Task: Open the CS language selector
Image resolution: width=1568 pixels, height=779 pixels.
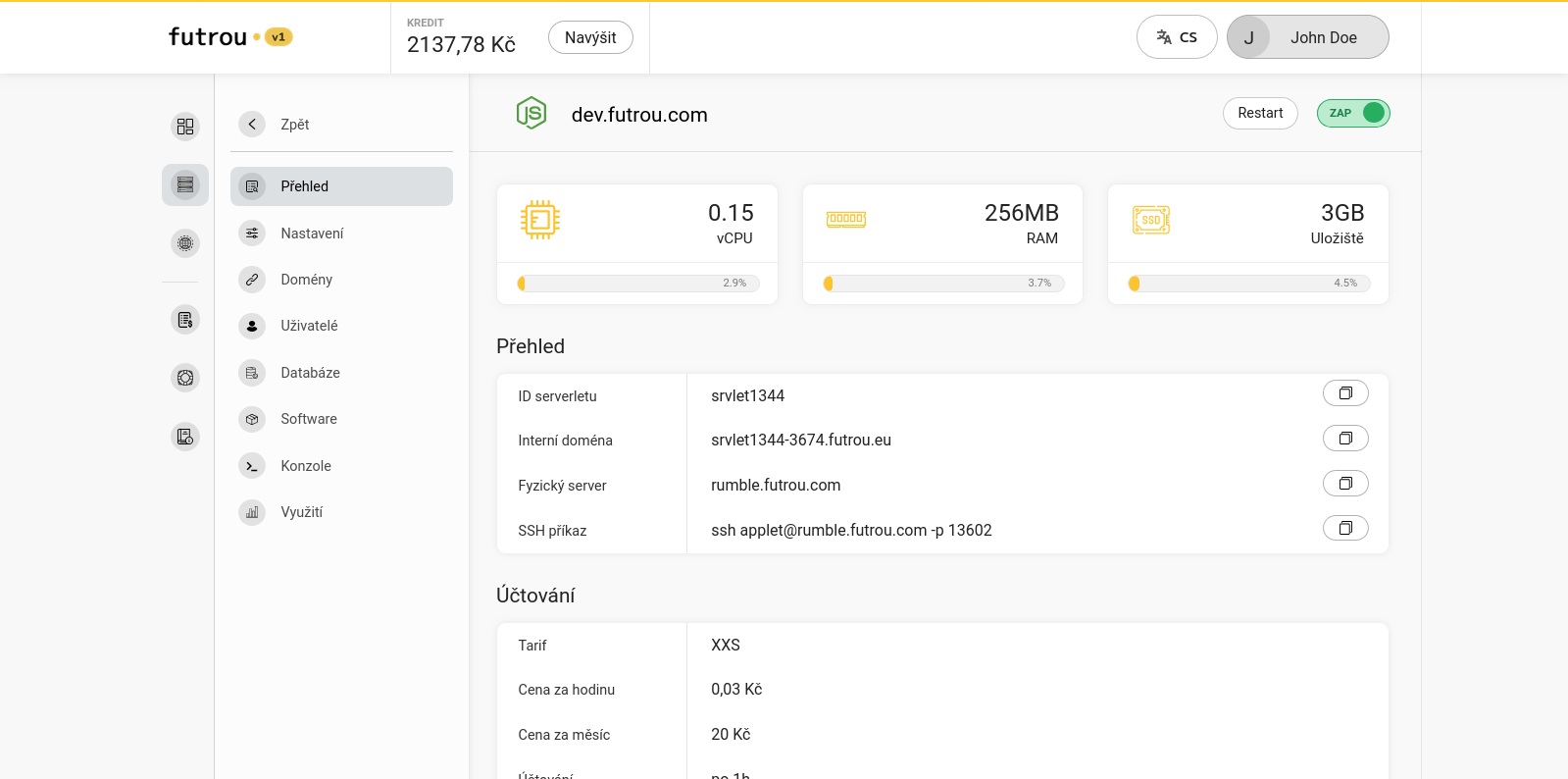Action: point(1177,37)
